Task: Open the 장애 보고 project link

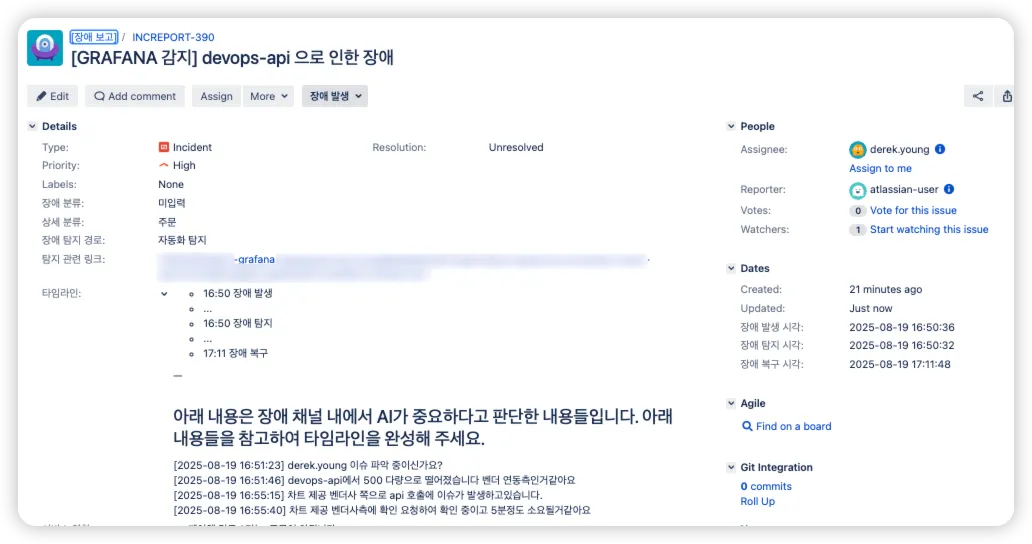Action: coord(94,37)
